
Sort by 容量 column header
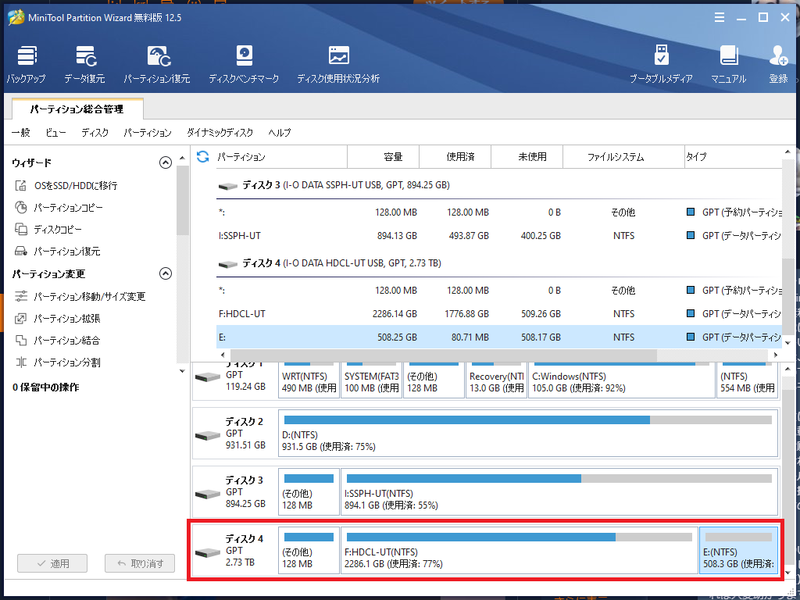[383, 157]
